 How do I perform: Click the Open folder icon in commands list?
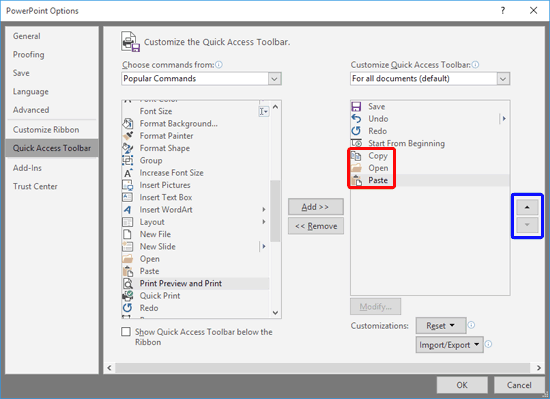(127, 259)
